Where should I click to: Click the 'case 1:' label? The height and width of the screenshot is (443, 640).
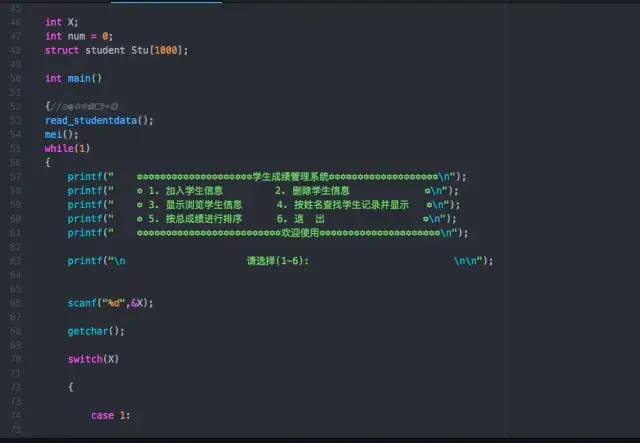click(111, 415)
